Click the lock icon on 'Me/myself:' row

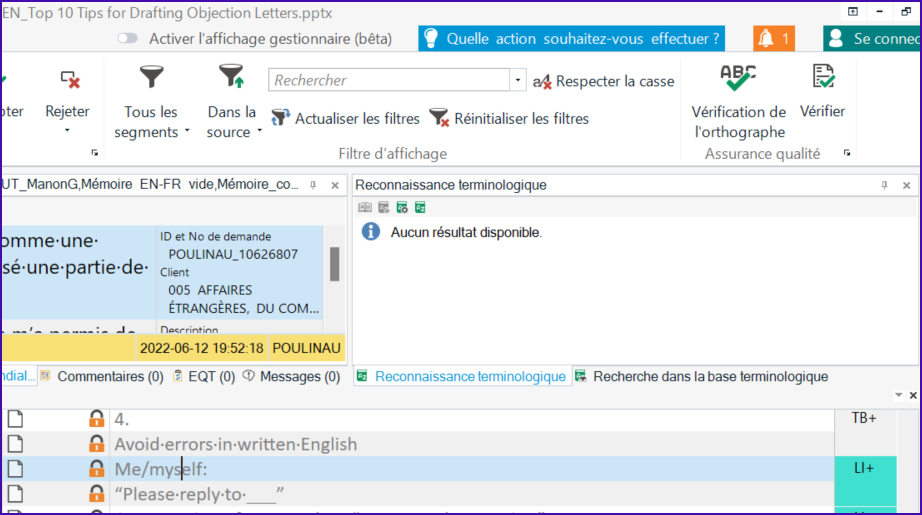96,469
